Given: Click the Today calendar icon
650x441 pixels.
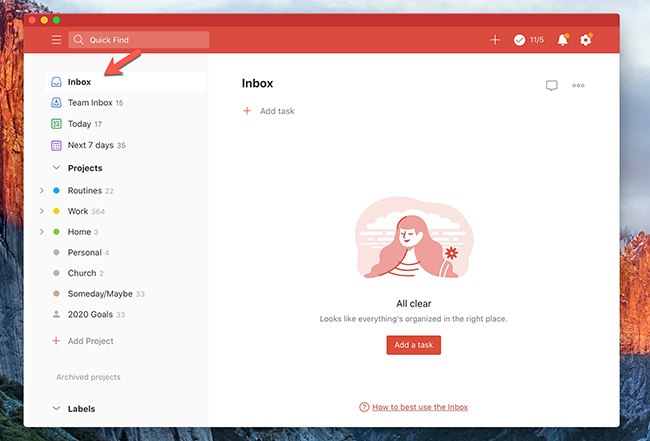Looking at the screenshot, I should tap(56, 124).
